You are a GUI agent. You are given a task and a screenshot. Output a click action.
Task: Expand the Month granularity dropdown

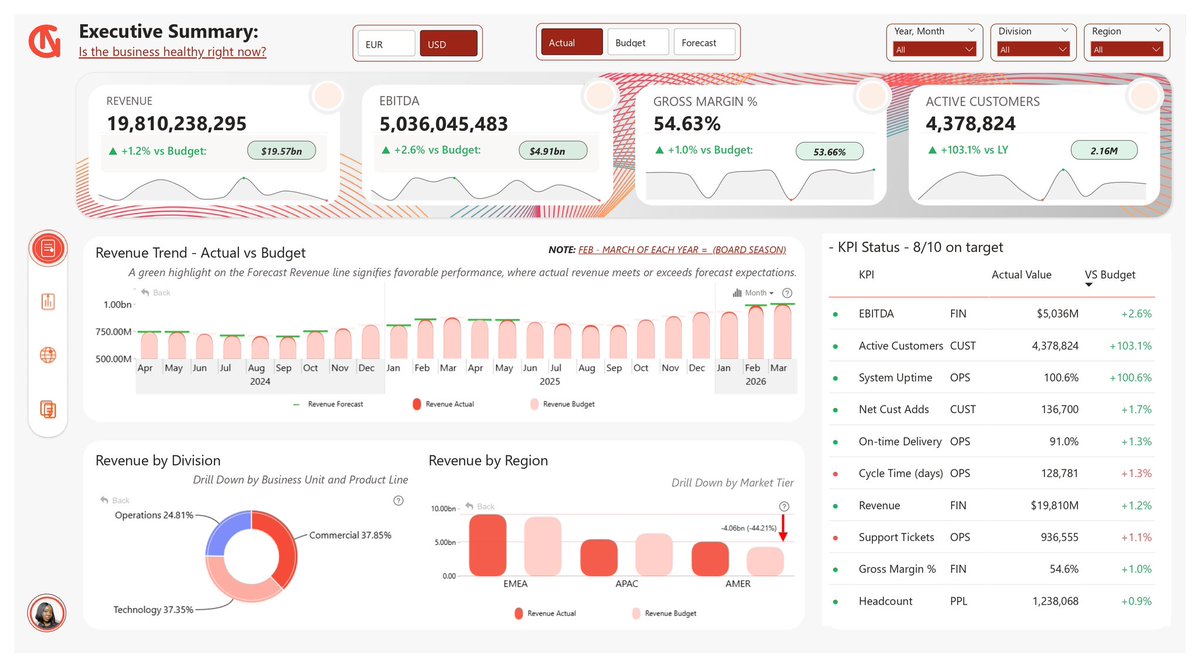coord(759,293)
